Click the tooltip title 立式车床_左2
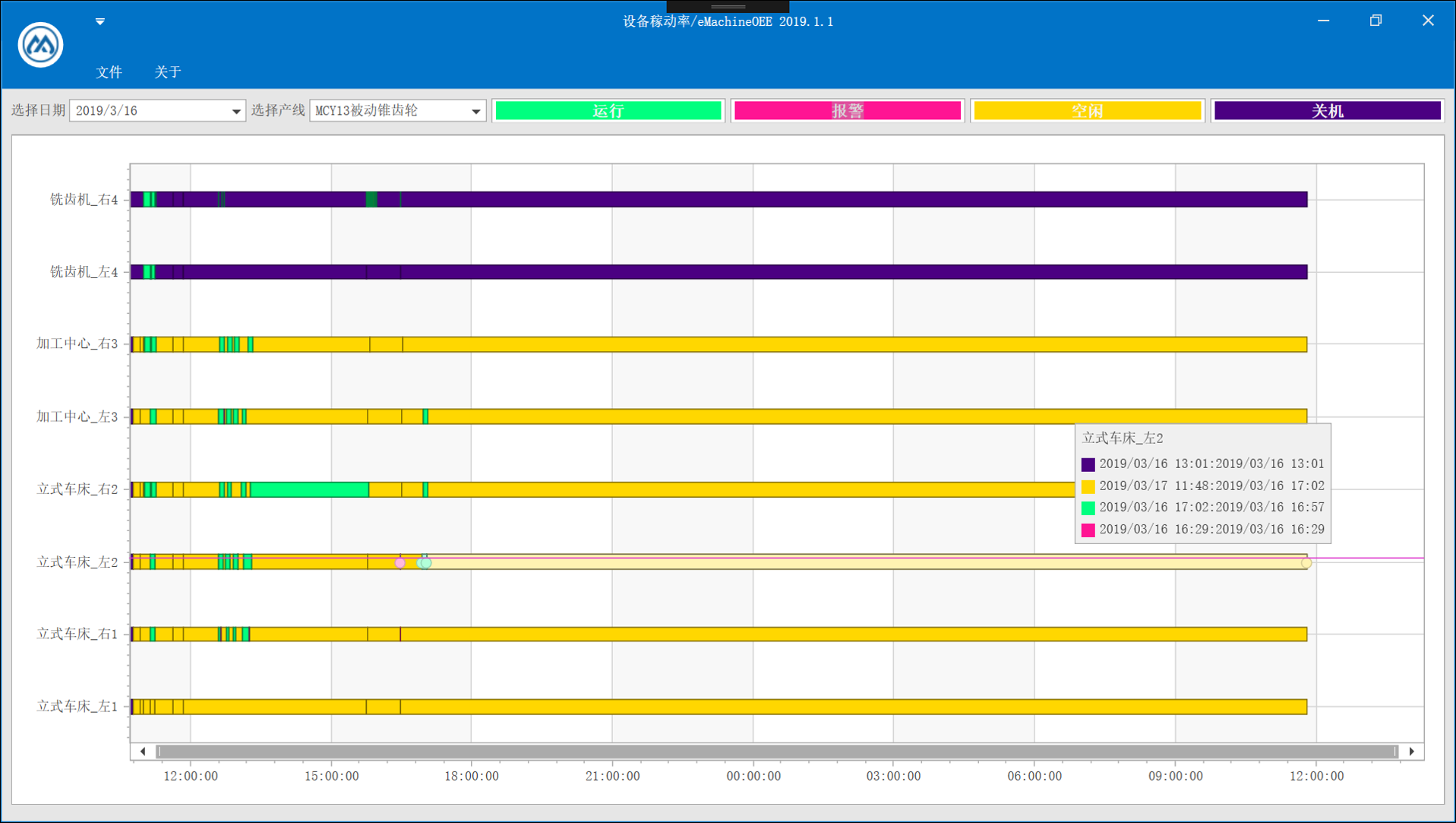The height and width of the screenshot is (823, 1456). click(x=1123, y=438)
